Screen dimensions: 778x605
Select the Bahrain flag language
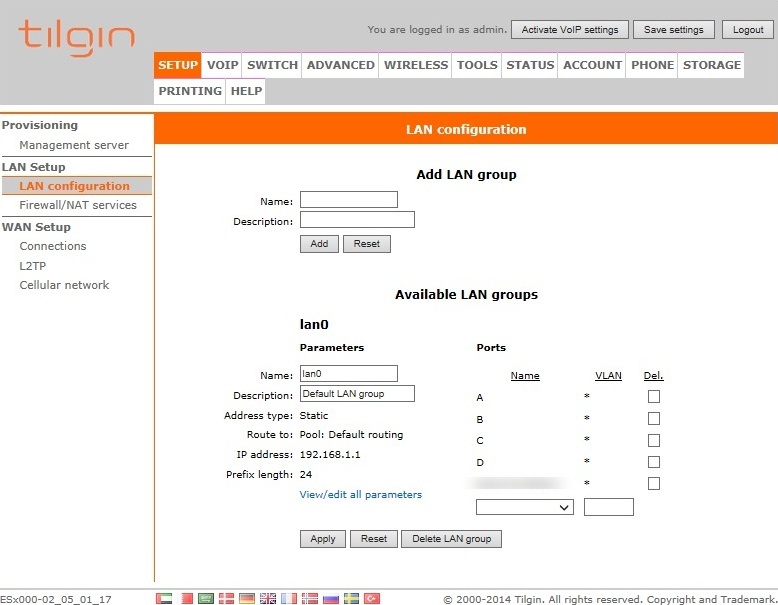point(187,599)
